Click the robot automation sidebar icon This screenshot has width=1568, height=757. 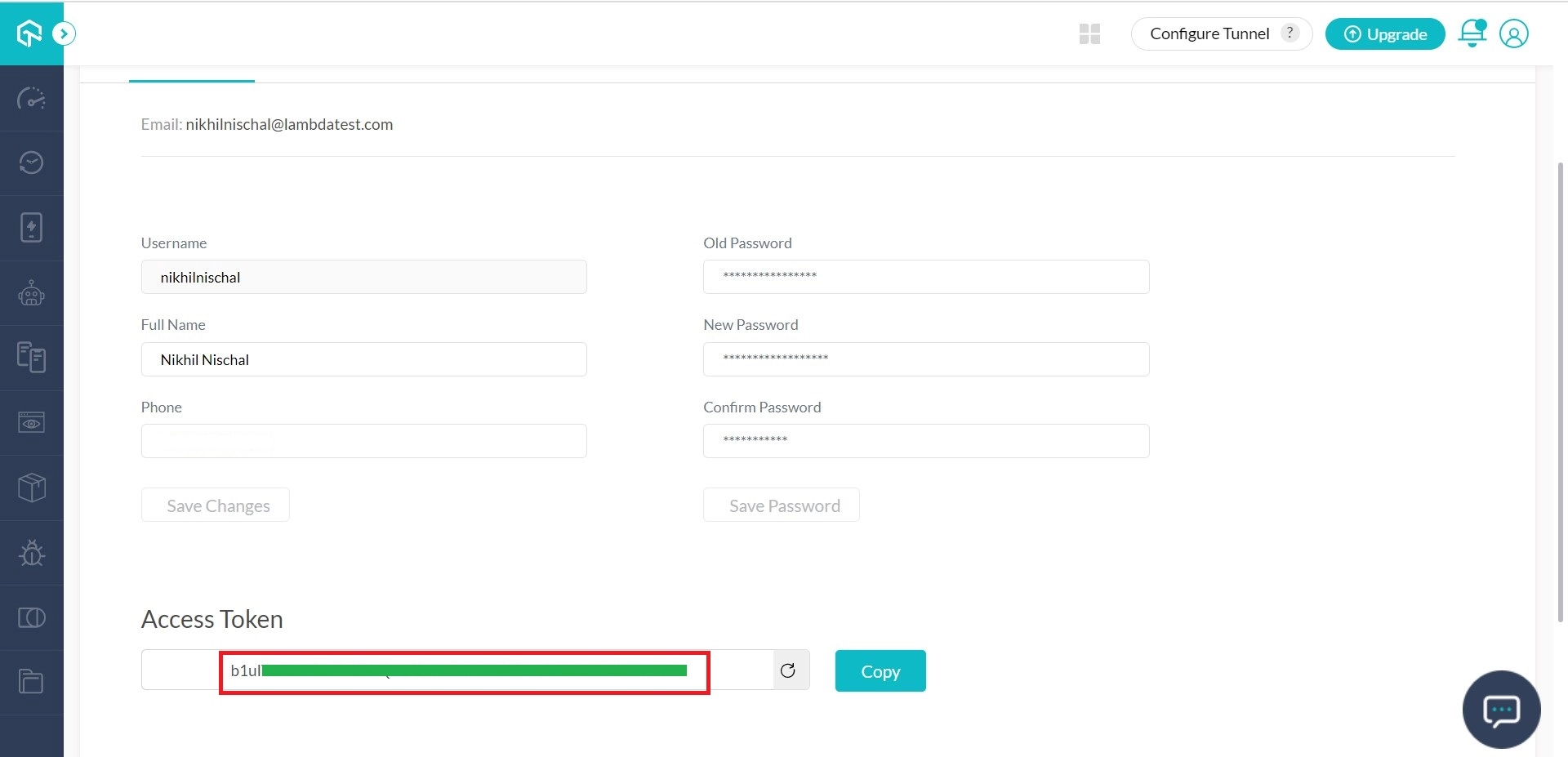[31, 293]
